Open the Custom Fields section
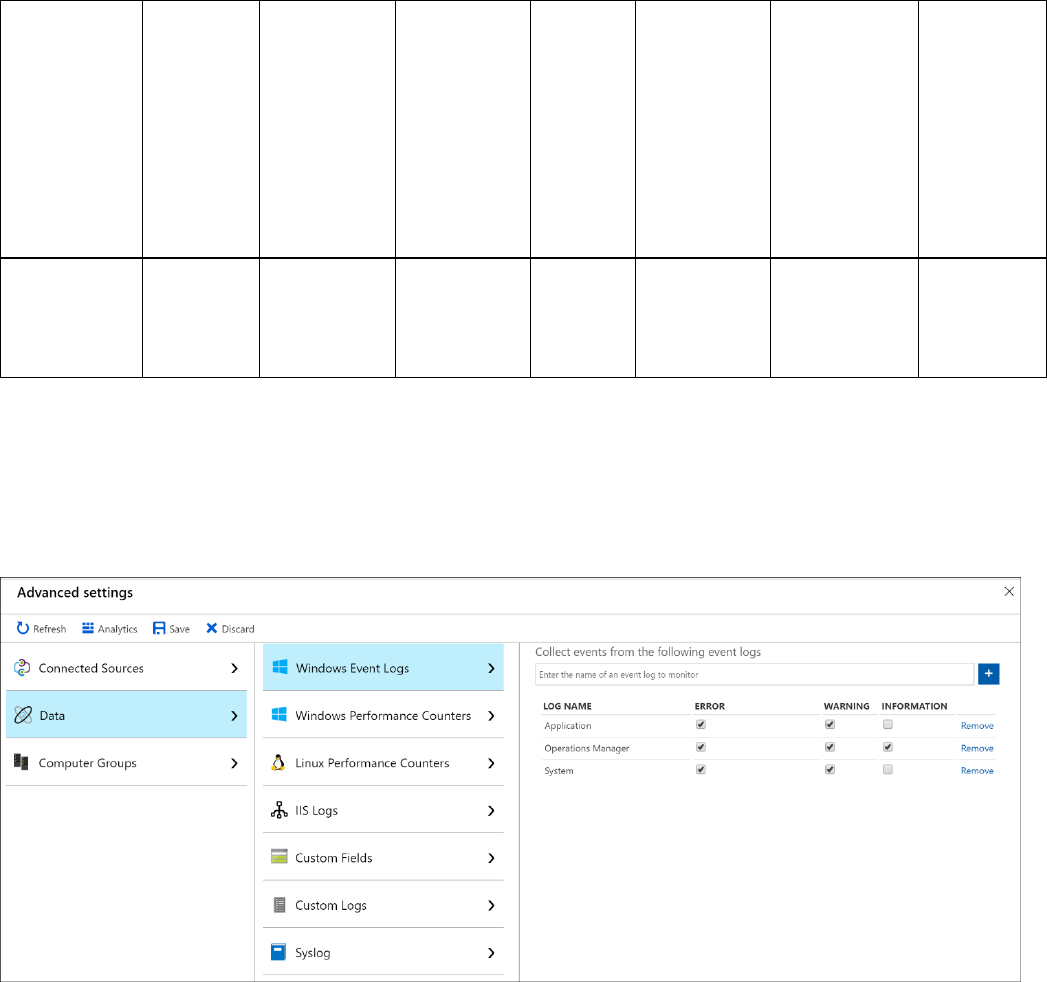The height and width of the screenshot is (982, 1047). coord(383,857)
